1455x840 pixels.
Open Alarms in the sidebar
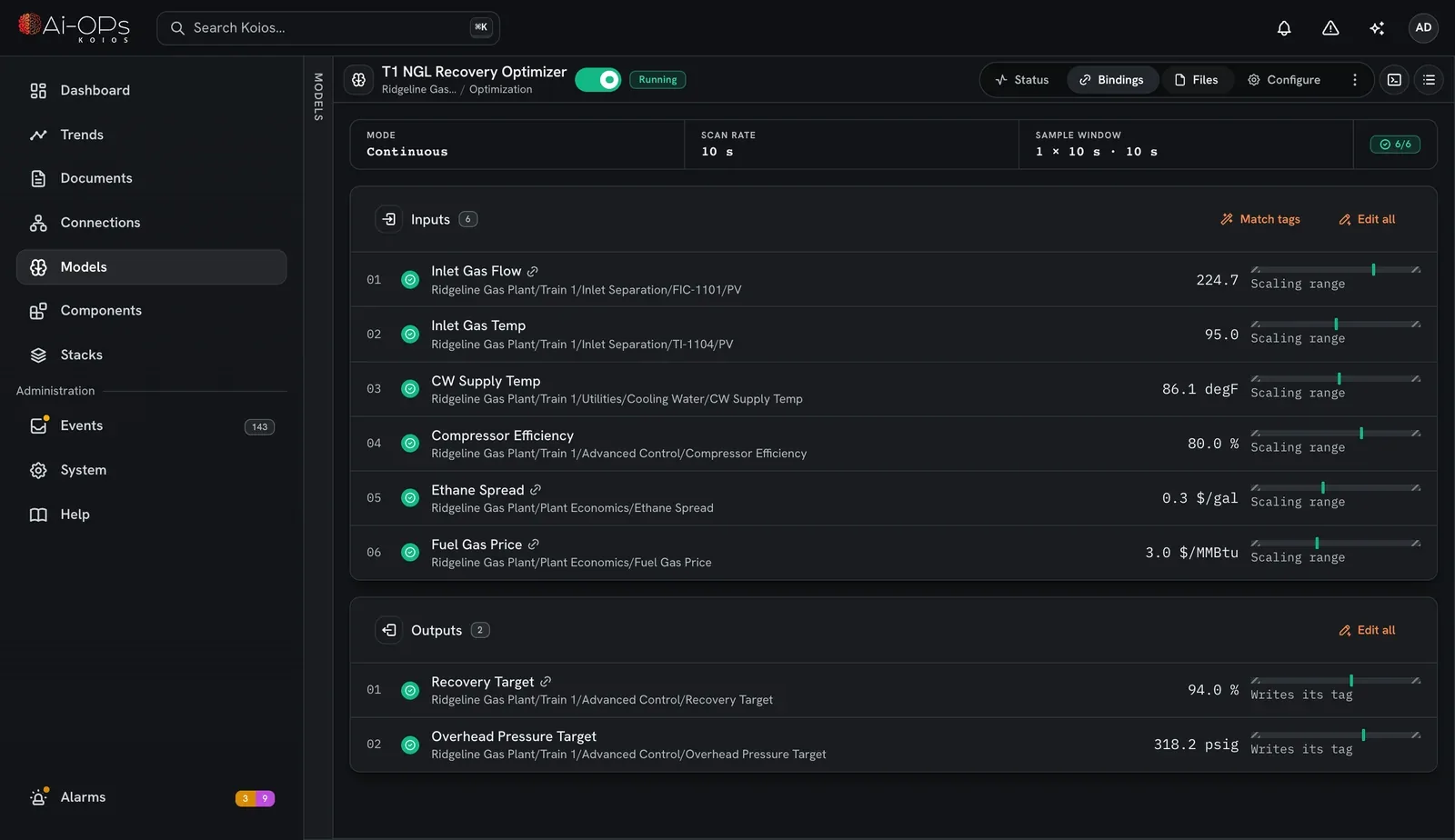click(151, 797)
